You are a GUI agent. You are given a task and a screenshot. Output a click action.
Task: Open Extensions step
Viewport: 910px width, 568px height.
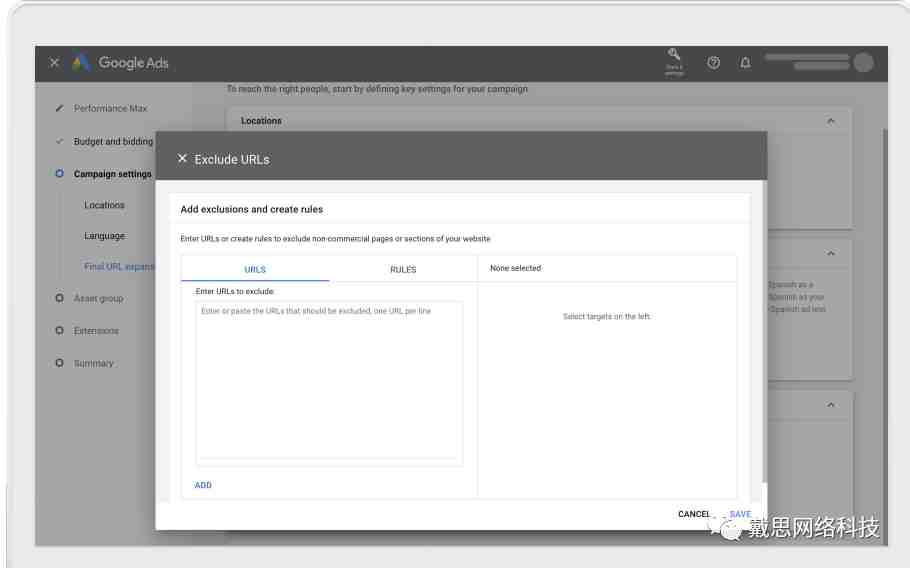(96, 331)
